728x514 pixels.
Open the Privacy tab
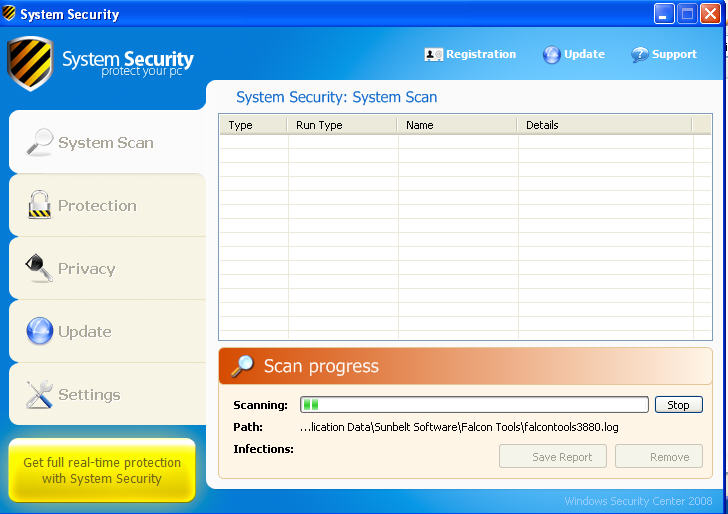[107, 268]
